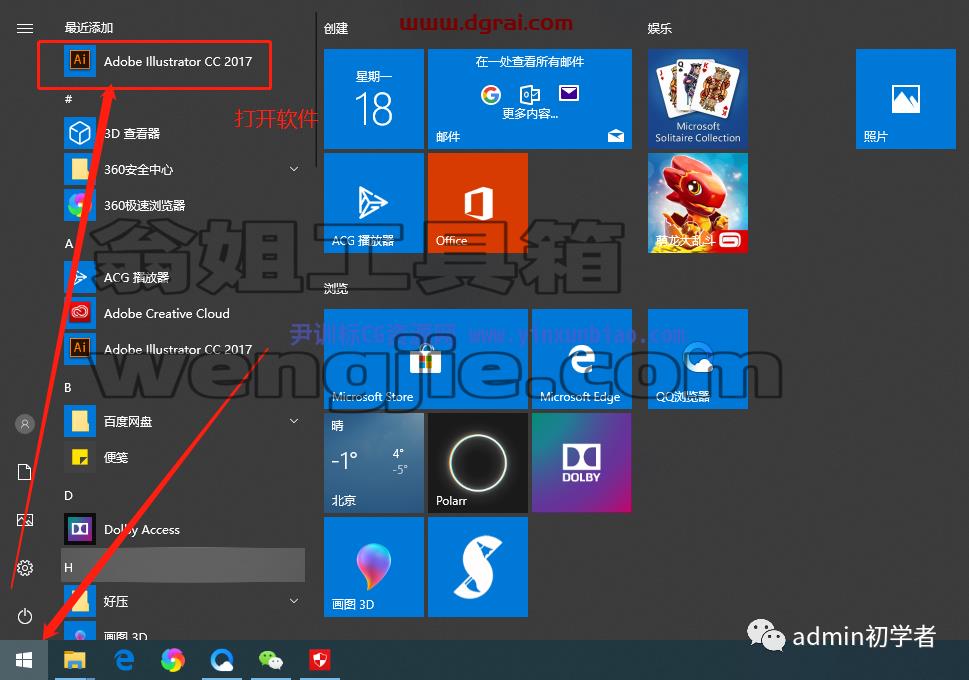
Task: Open Settings gear in Start sidebar
Action: click(25, 567)
